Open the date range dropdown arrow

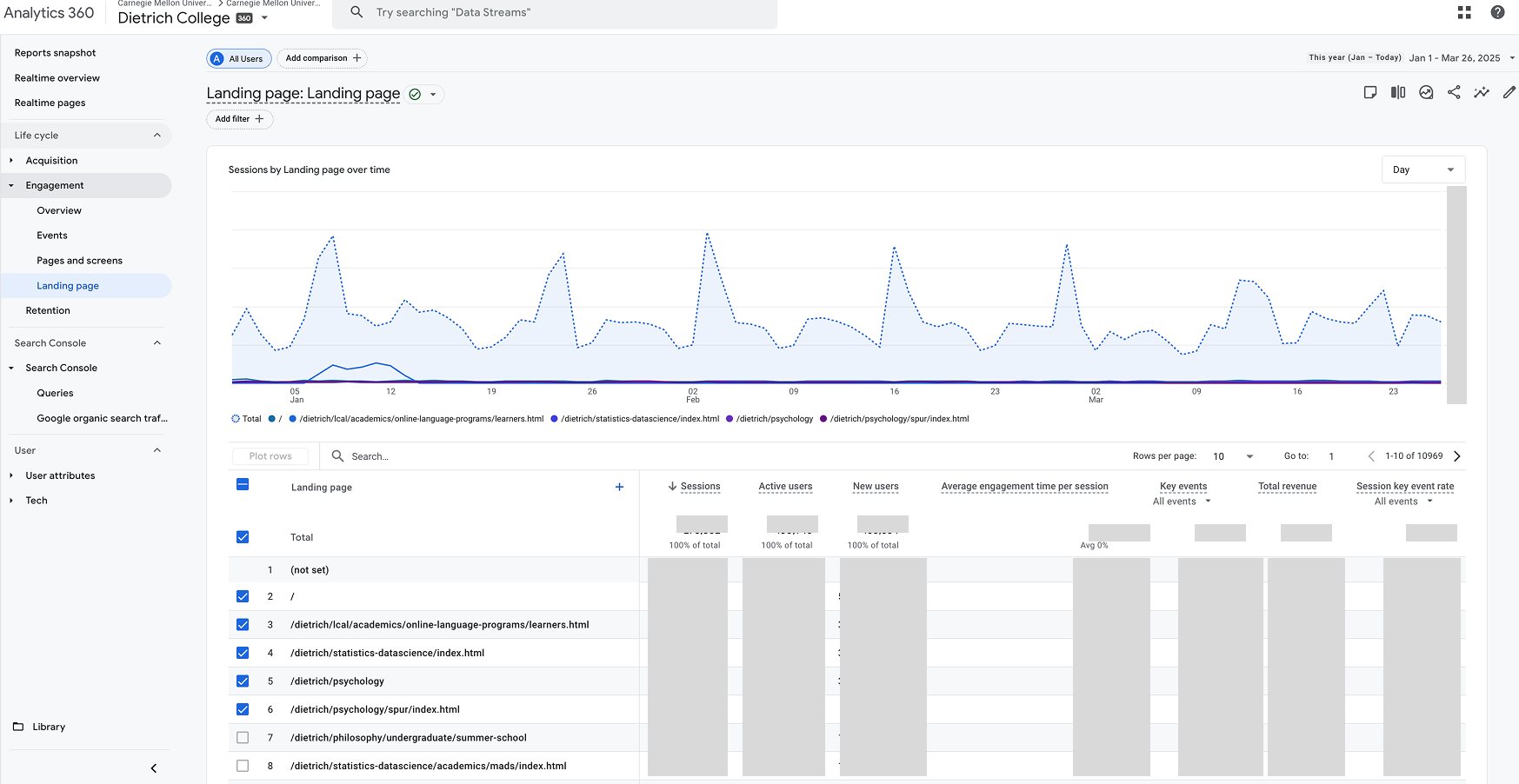[x=1512, y=58]
